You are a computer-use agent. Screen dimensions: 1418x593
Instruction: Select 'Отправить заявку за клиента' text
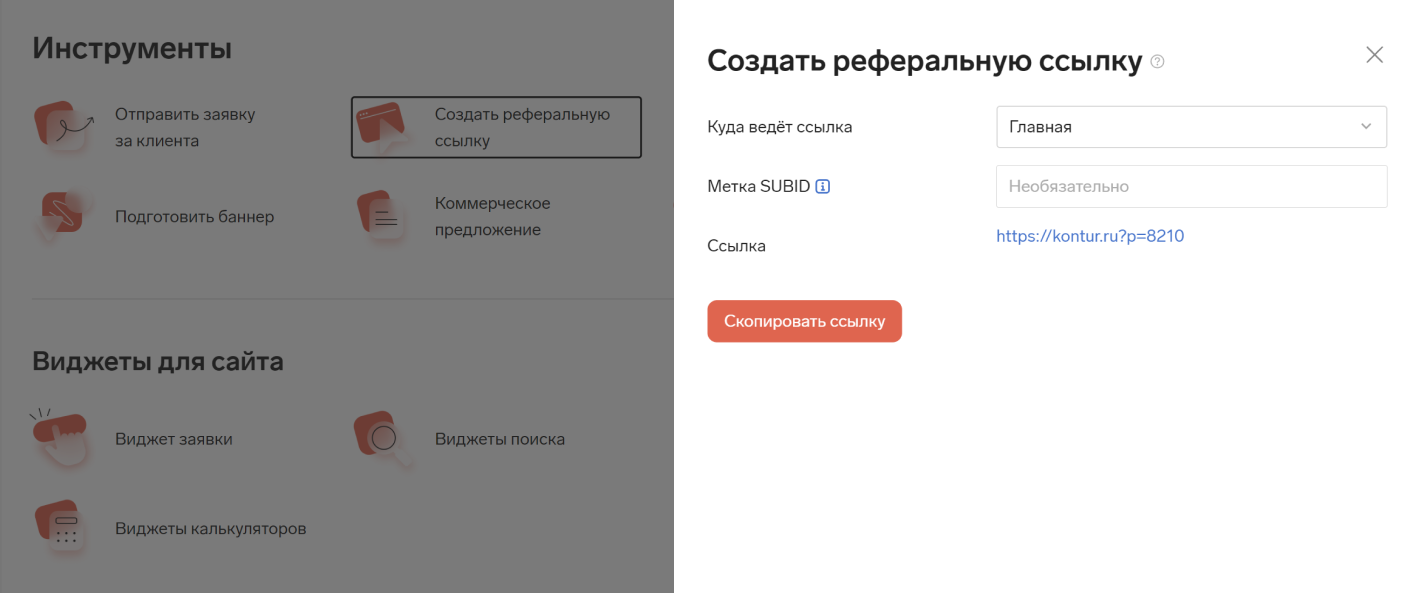pyautogui.click(x=185, y=127)
